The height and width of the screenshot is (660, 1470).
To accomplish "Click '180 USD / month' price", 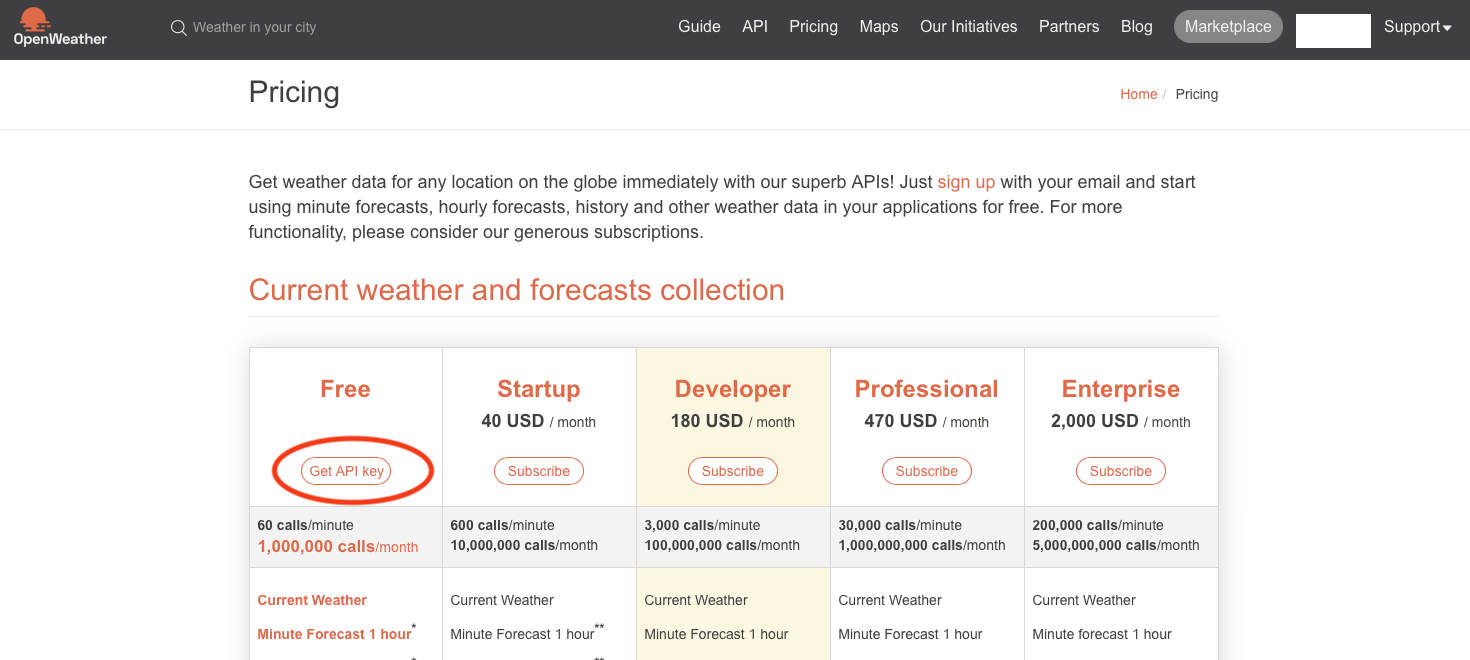I will point(733,421).
